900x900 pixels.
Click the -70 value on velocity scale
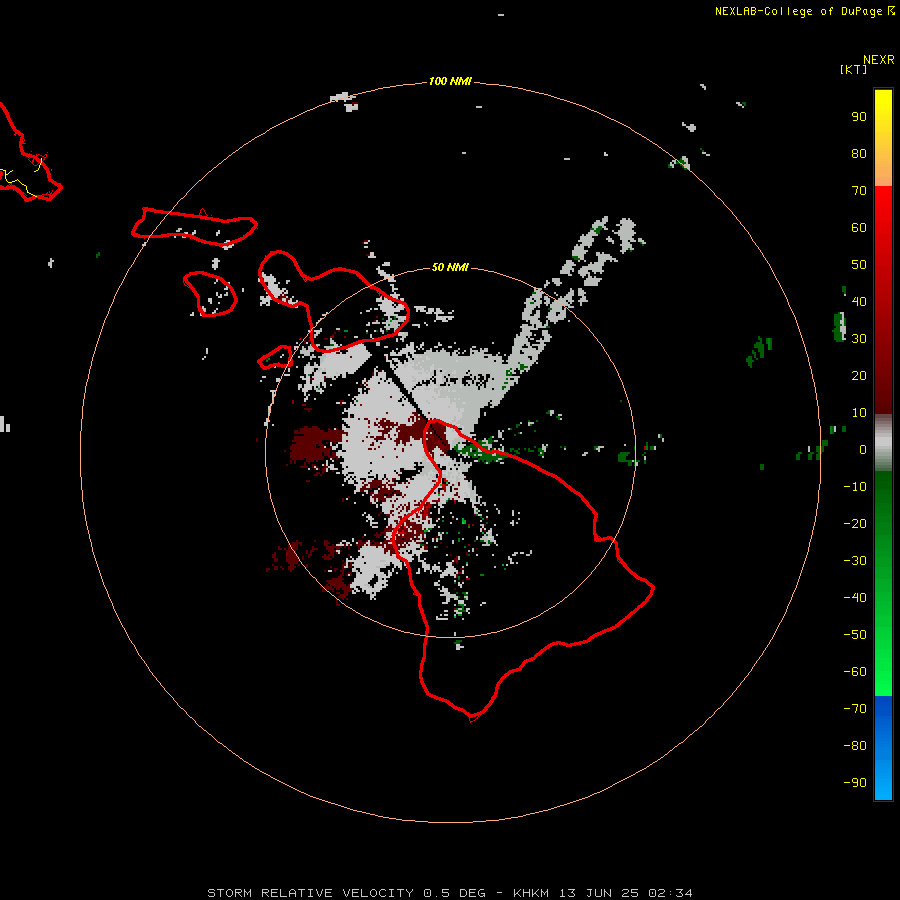(x=855, y=709)
